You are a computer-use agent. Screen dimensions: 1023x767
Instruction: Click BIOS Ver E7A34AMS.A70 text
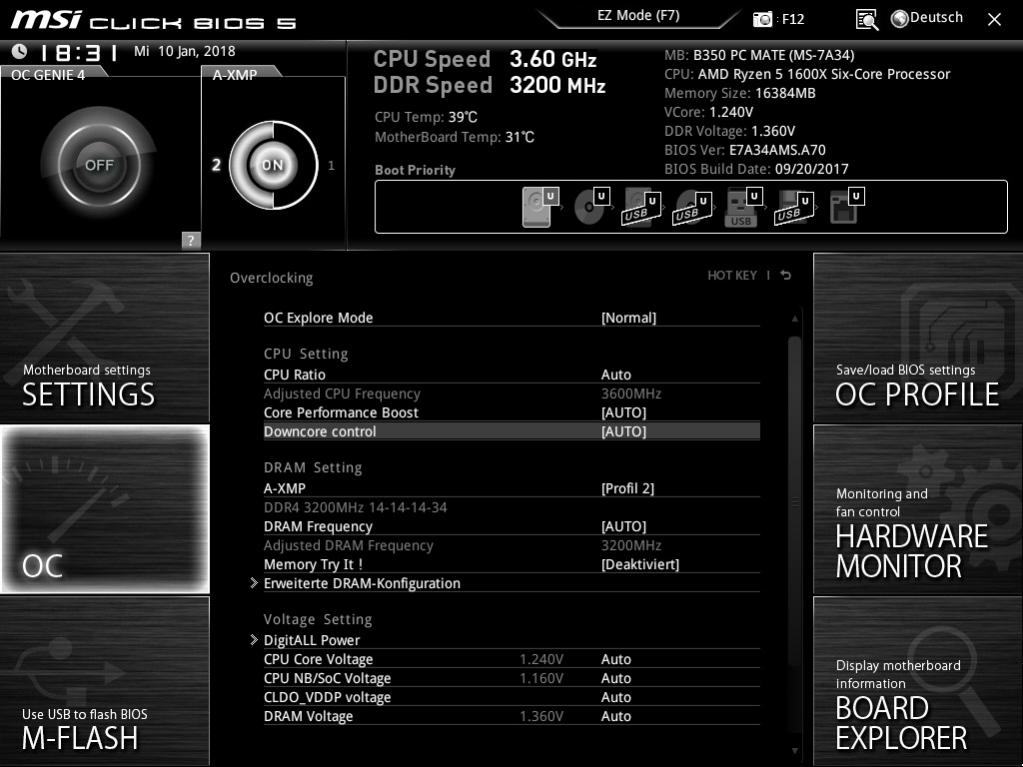745,150
